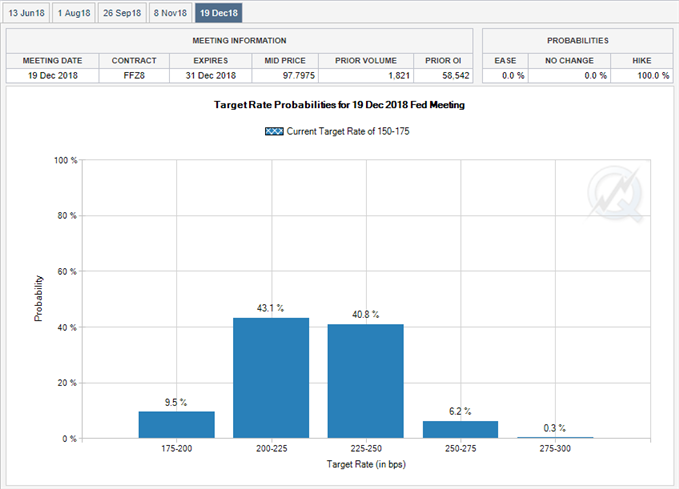679x489 pixels.
Task: Click the 1,821 prior volume value
Action: [399, 75]
